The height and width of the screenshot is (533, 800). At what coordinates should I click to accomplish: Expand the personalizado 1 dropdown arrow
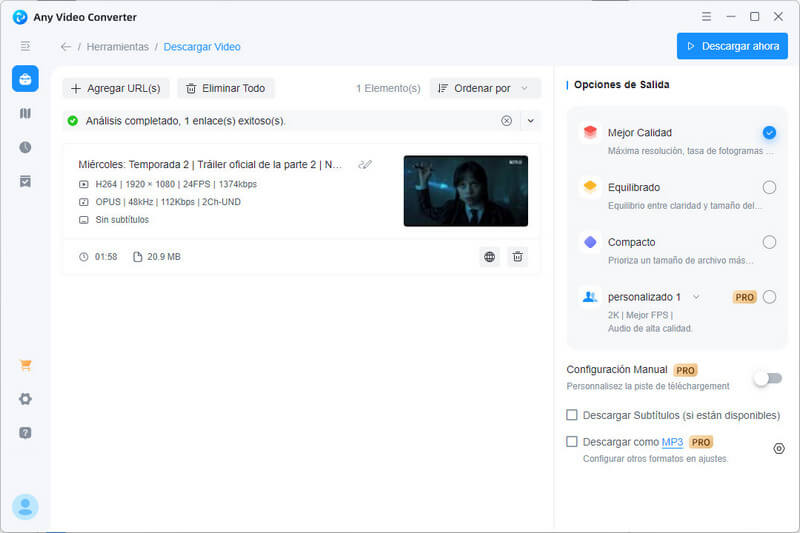tap(696, 297)
